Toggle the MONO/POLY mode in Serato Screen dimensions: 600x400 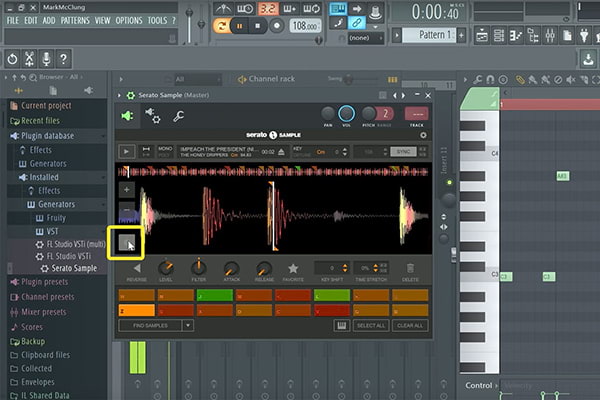tap(165, 152)
